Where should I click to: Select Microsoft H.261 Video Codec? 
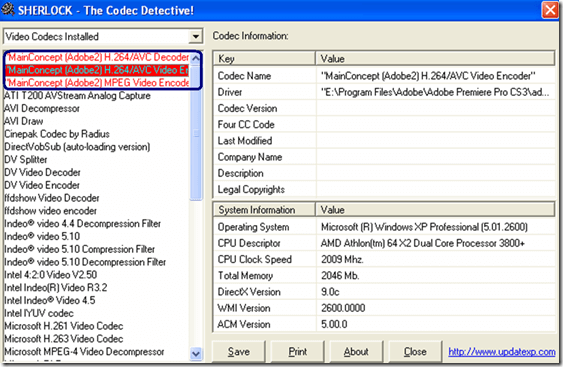(64, 326)
